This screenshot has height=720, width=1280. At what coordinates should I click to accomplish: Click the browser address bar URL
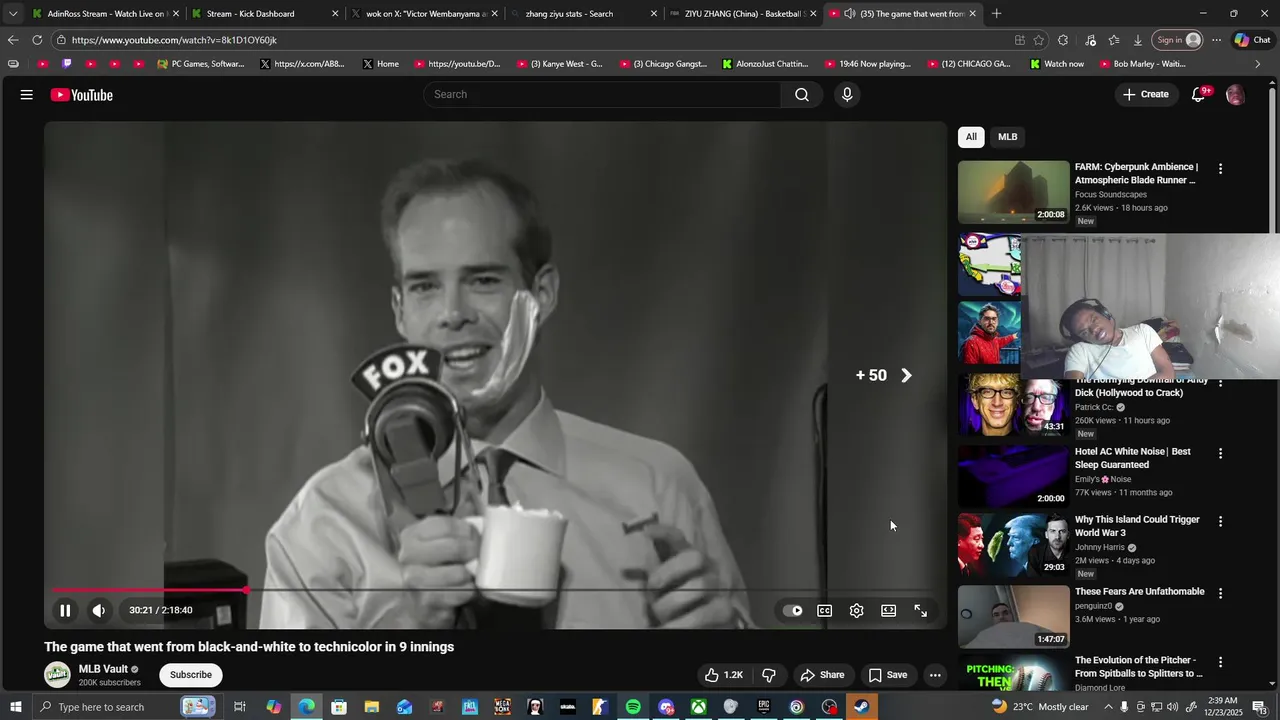click(174, 40)
